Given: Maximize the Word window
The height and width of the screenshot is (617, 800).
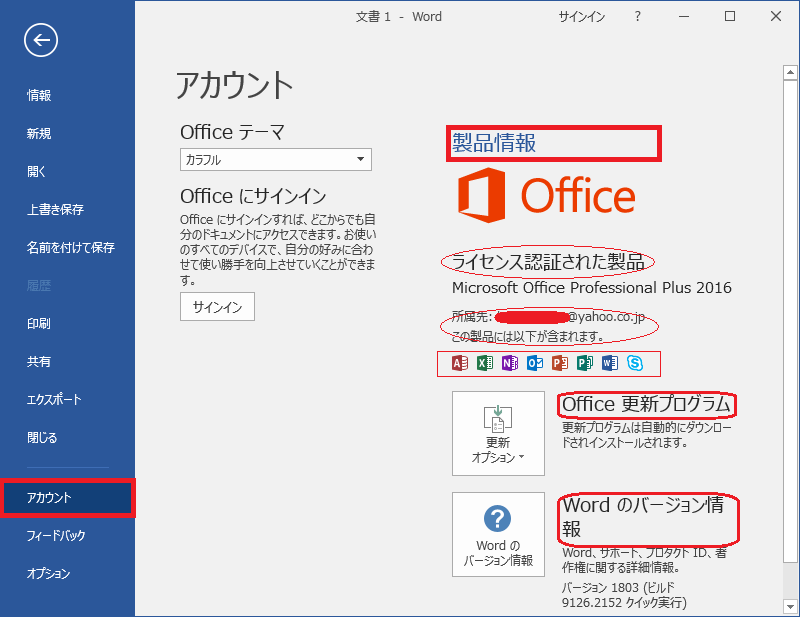Looking at the screenshot, I should (730, 16).
